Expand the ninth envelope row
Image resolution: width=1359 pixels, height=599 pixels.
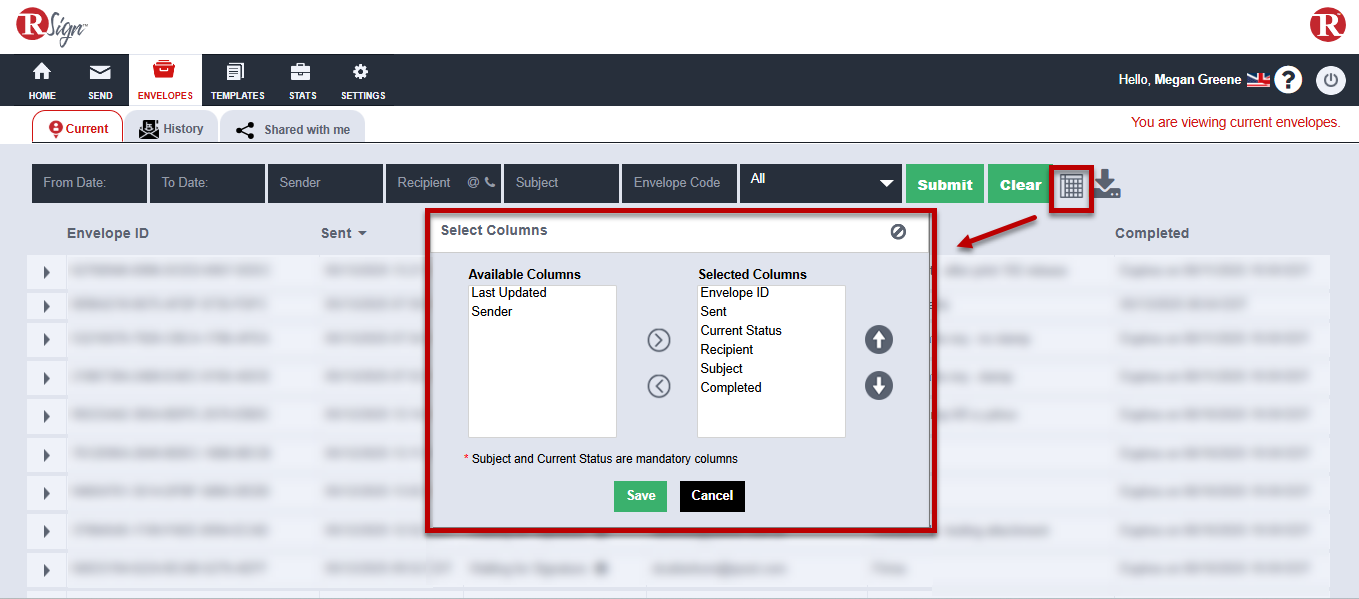coord(47,570)
